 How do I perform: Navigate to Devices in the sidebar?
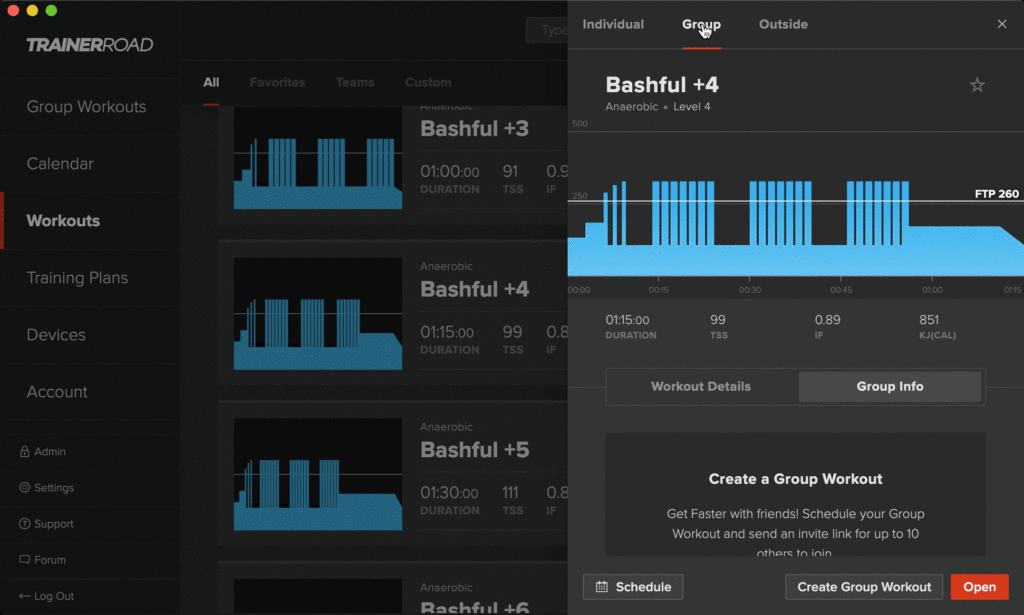57,335
